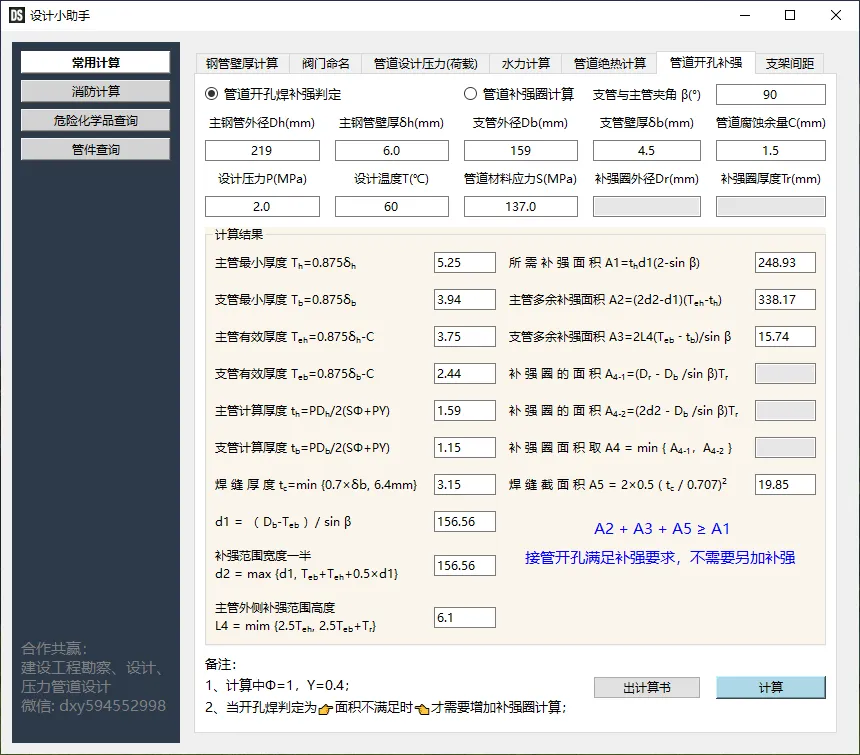Click d1 result box showing 156.56
Screen dimensions: 860x755
(x=465, y=521)
